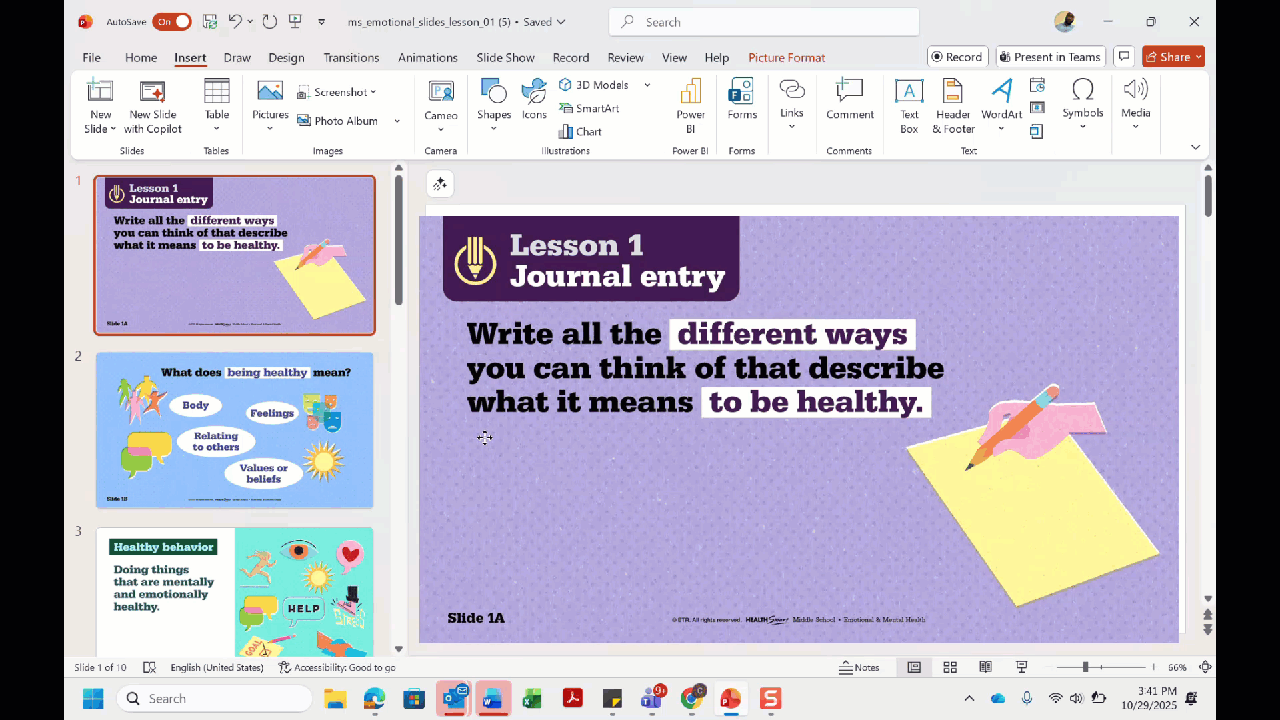Viewport: 1280px width, 720px height.
Task: Click the Present in Teams button
Action: tap(1050, 57)
